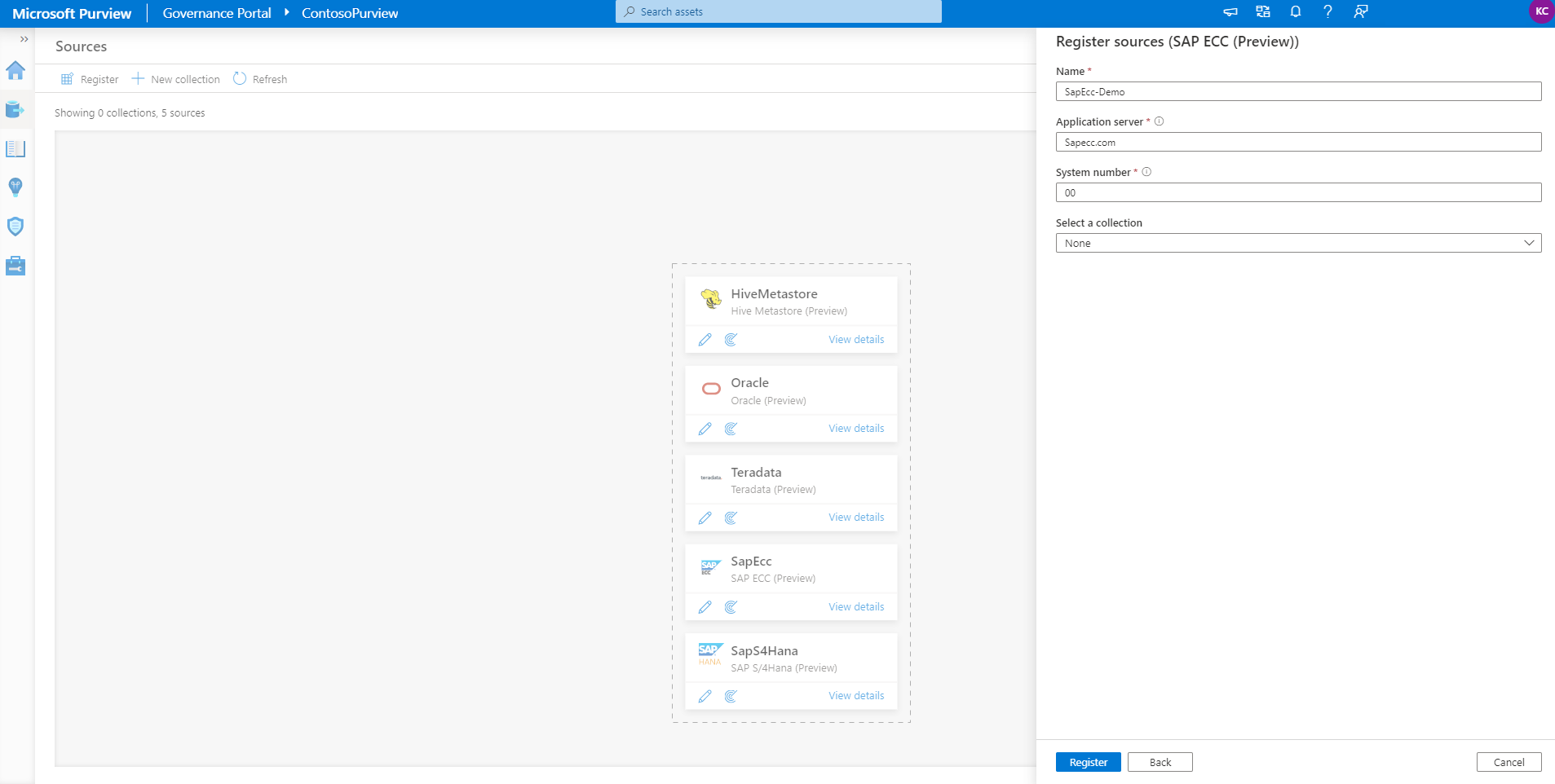1555x784 pixels.
Task: Click the SapS4Hana card logo
Action: point(710,654)
